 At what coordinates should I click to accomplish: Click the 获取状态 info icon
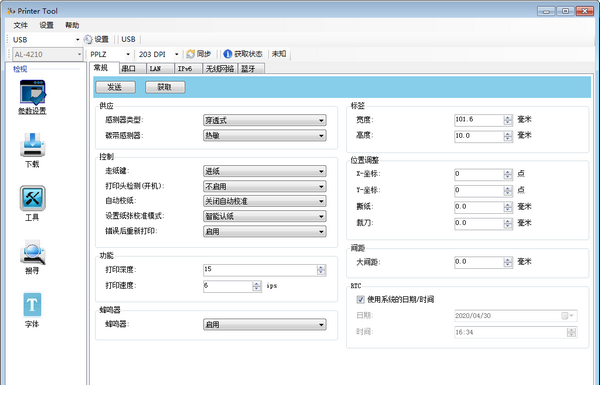click(x=228, y=54)
